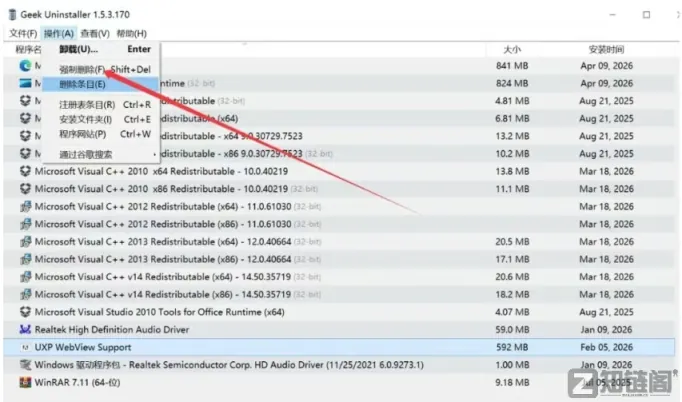
Task: Click the WinRAR 7.11 icon
Action: tap(25, 382)
